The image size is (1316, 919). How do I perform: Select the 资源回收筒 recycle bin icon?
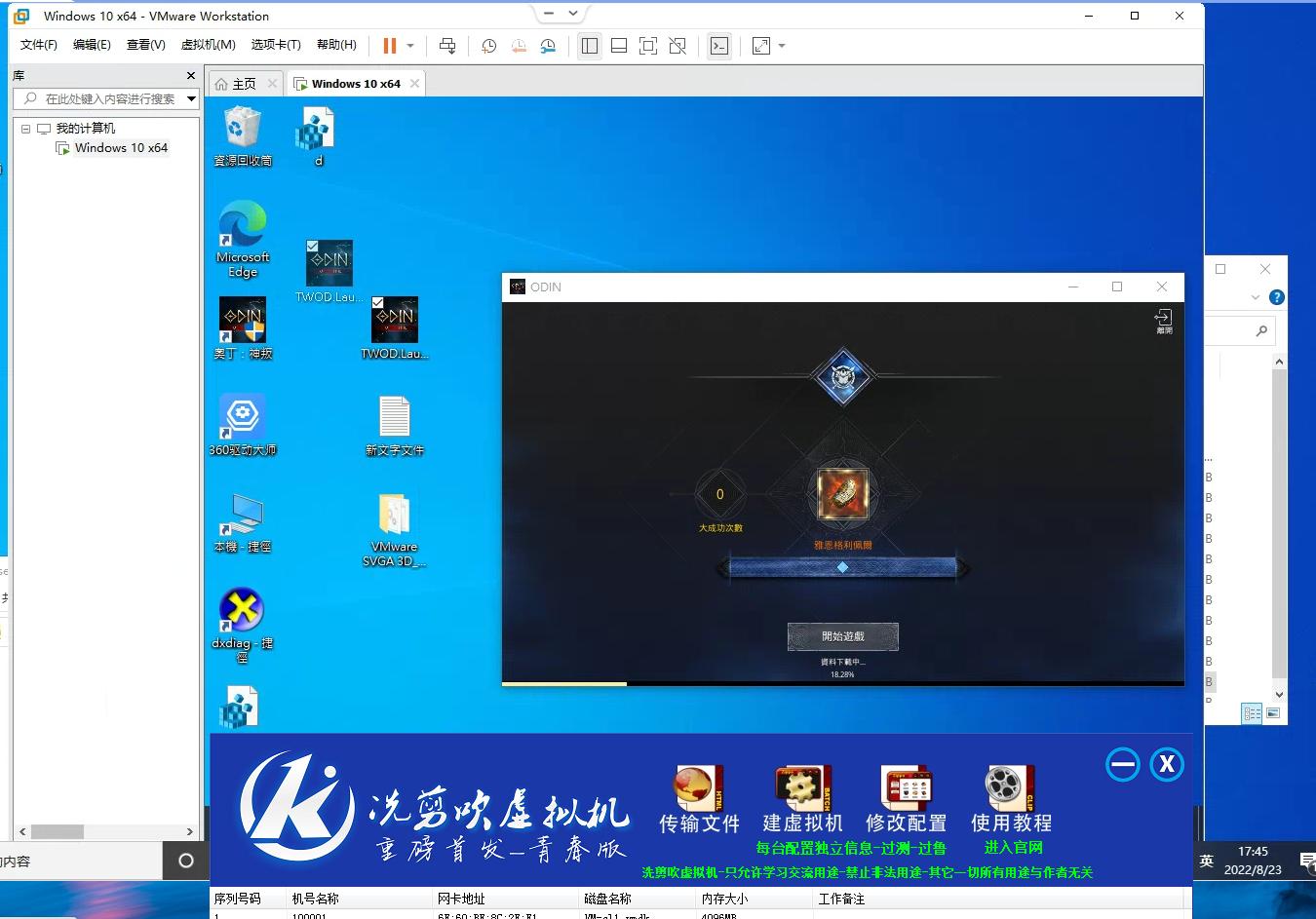pos(243,136)
